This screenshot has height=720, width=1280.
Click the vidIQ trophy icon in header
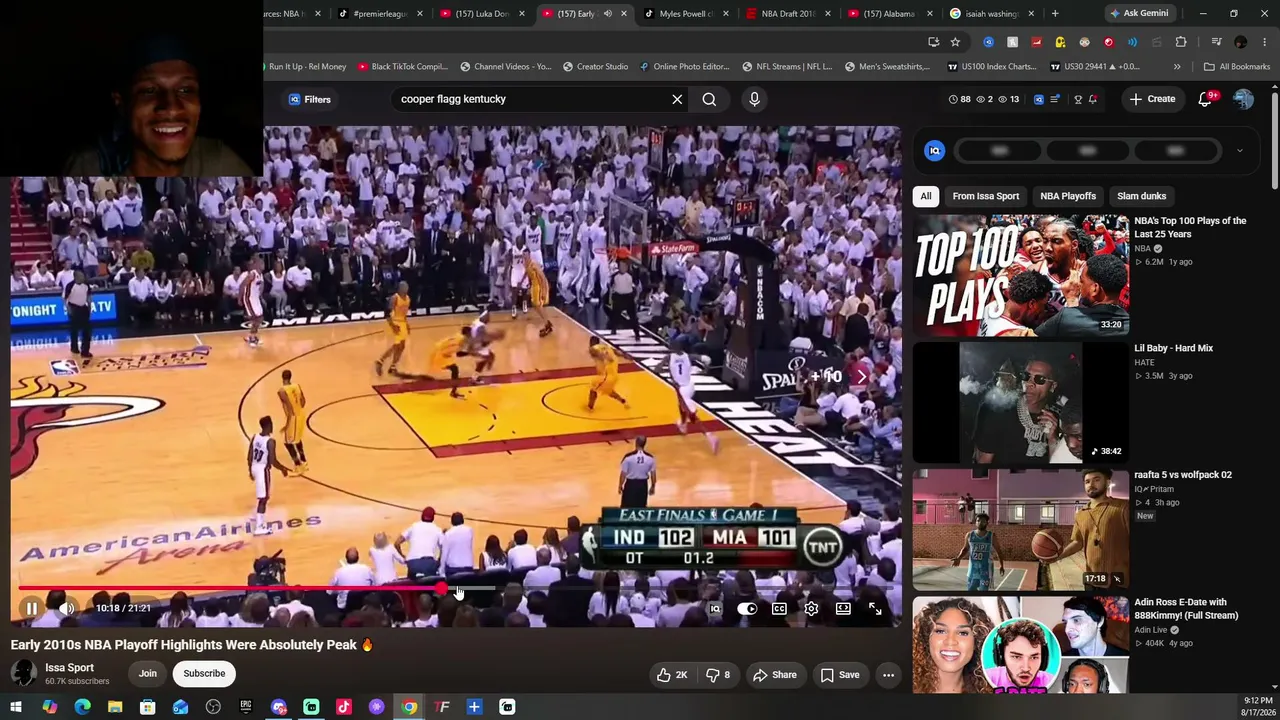click(x=1078, y=99)
